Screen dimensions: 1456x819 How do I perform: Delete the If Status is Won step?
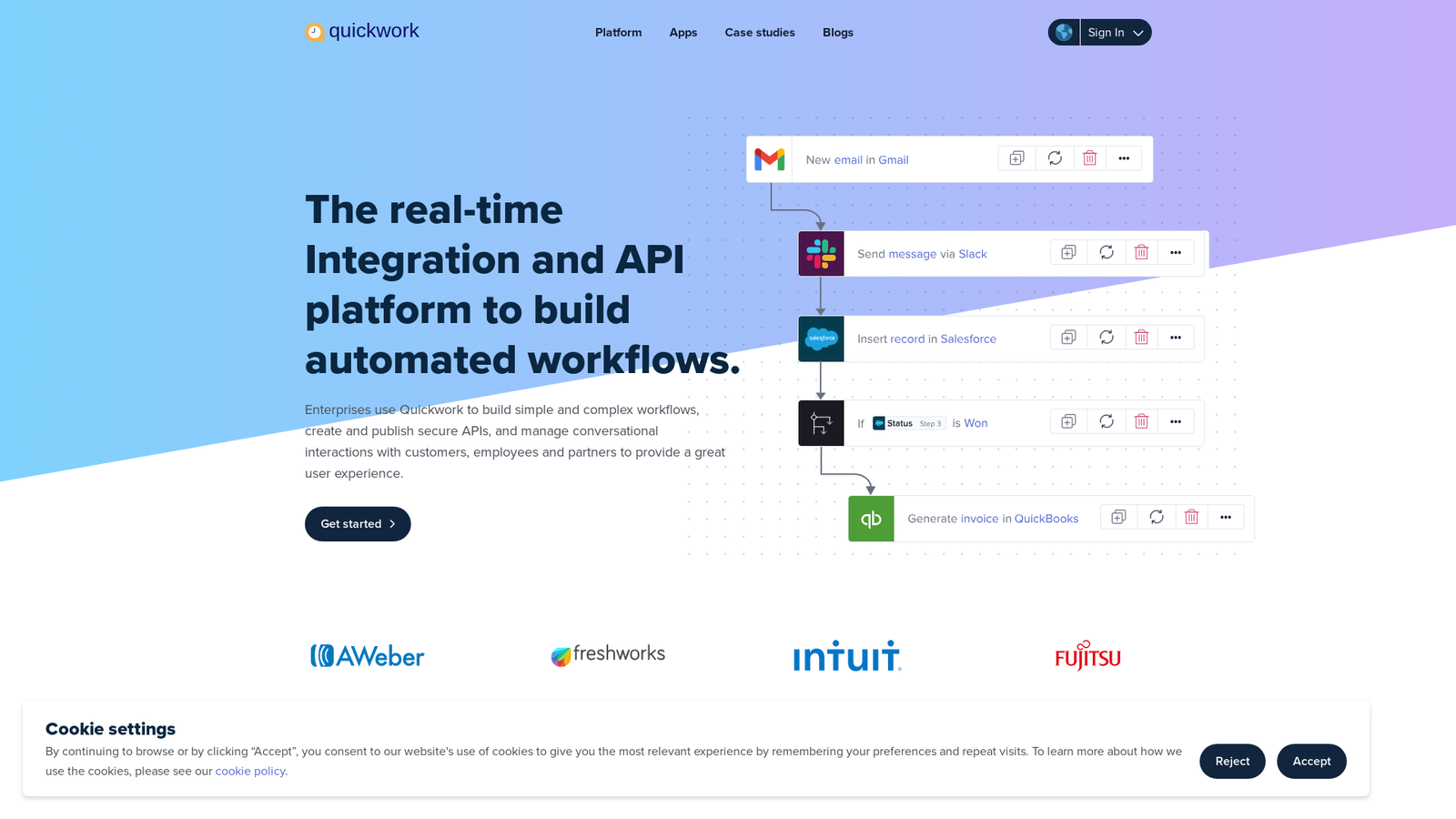(1141, 421)
